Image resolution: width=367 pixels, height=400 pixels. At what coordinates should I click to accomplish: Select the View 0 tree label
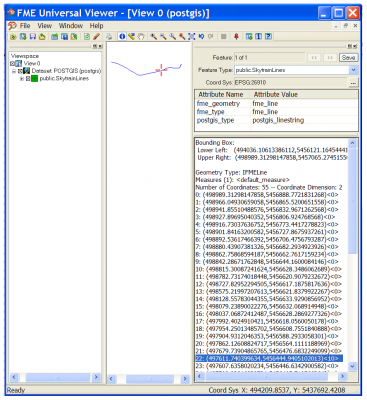32,63
